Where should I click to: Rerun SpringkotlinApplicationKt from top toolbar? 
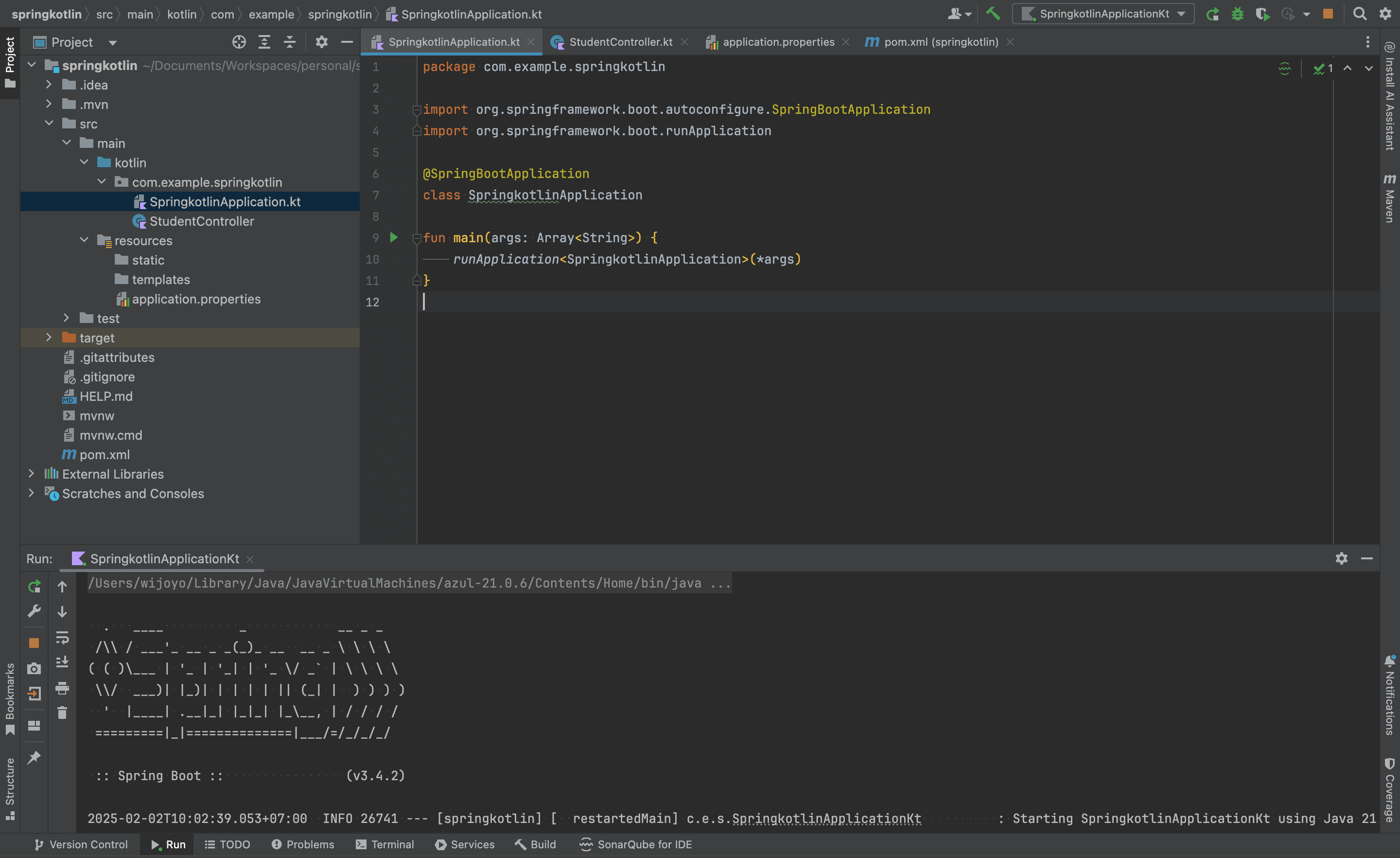point(1212,14)
